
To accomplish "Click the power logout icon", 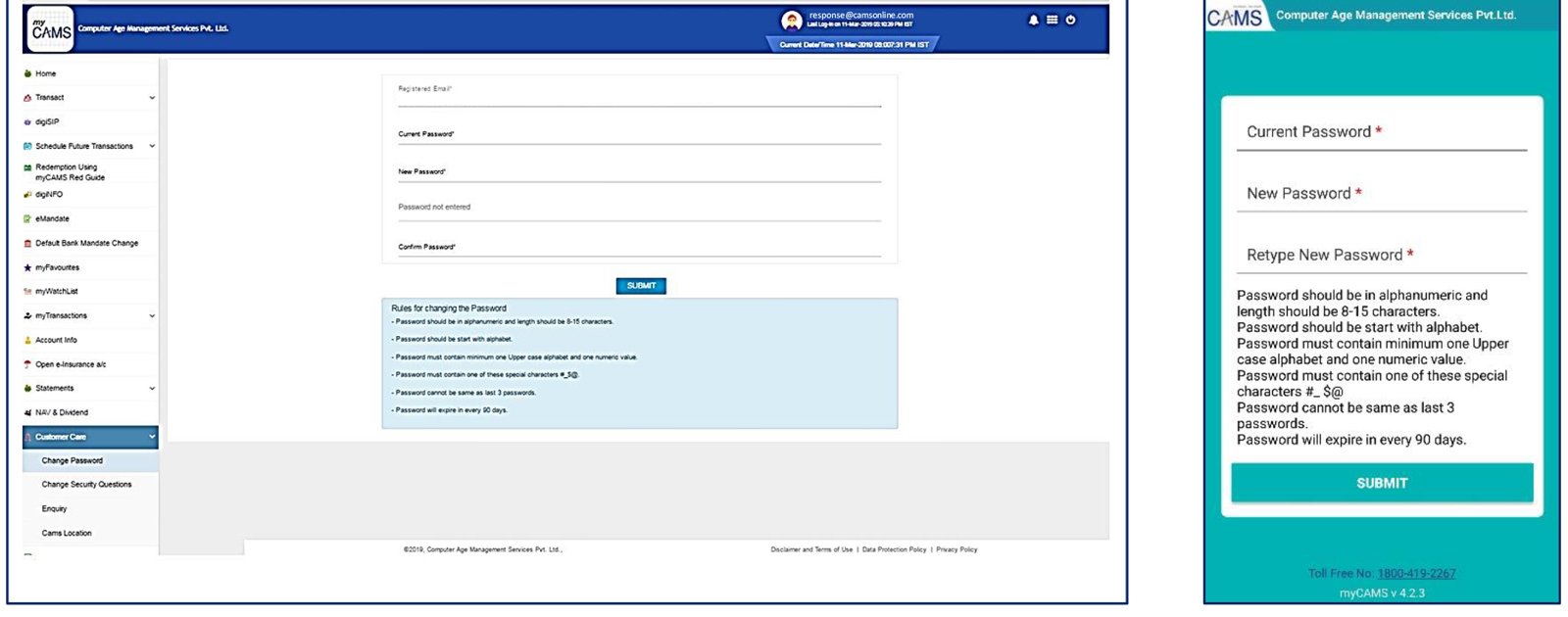I will point(1070,20).
